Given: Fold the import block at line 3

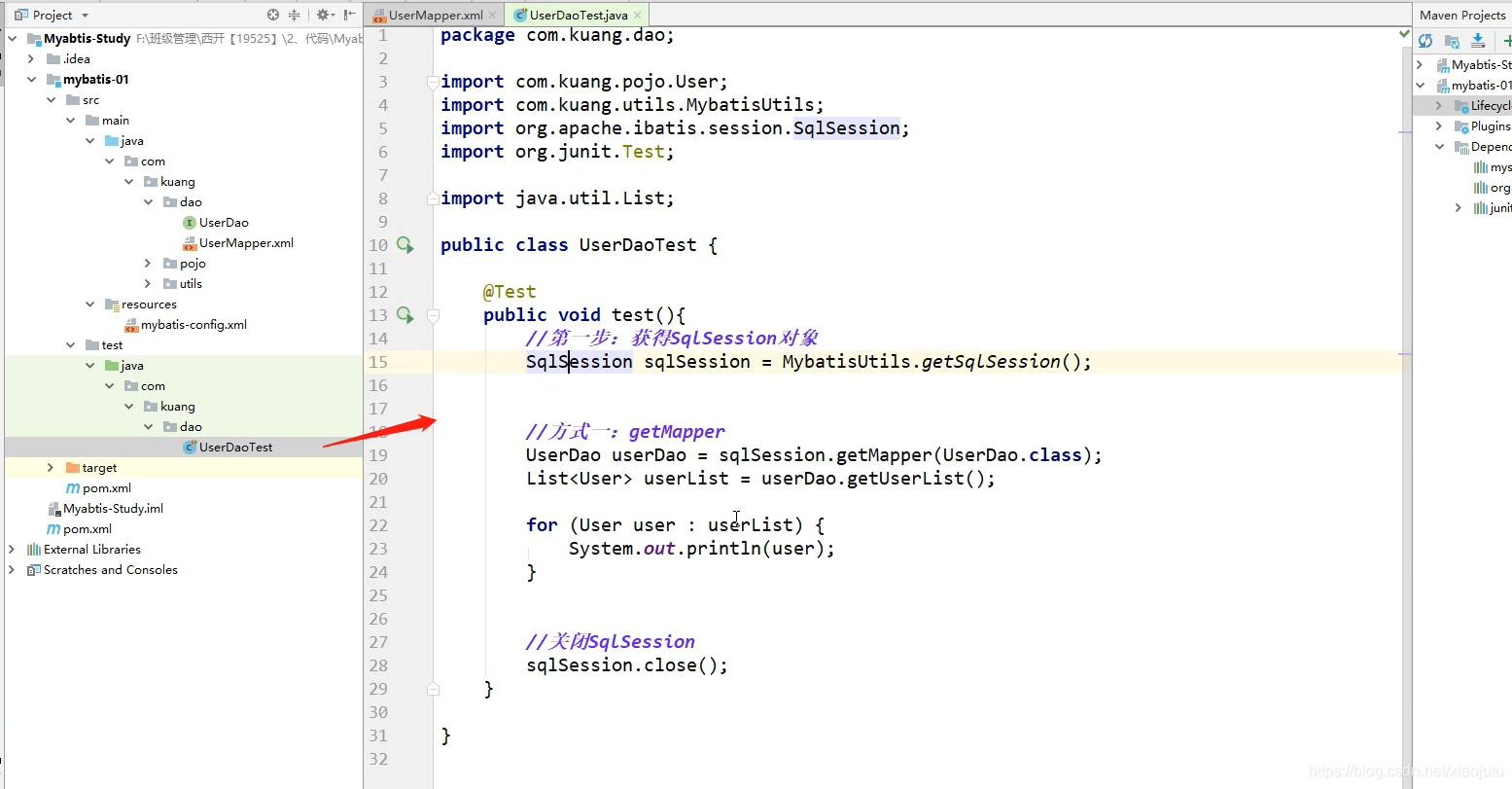Looking at the screenshot, I should coord(434,82).
